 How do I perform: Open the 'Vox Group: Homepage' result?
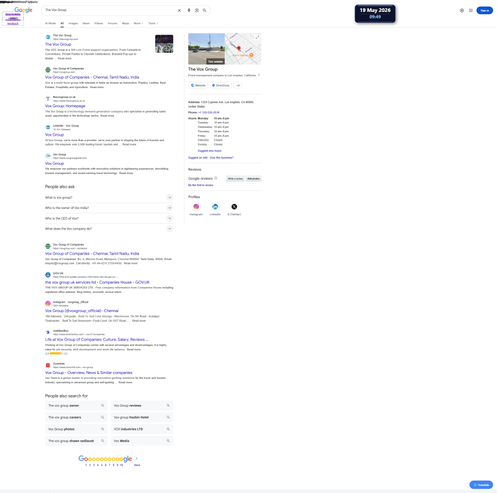click(x=65, y=106)
